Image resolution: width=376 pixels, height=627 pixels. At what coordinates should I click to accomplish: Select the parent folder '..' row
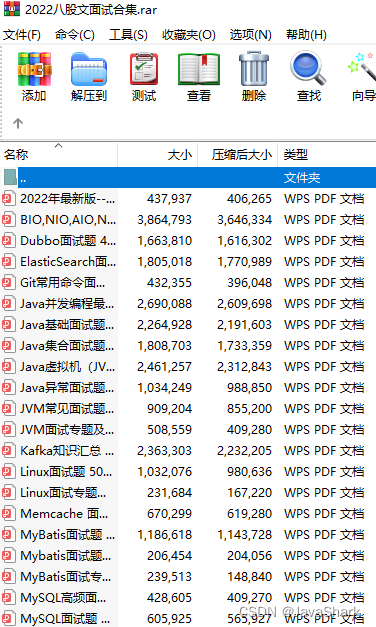pos(188,178)
